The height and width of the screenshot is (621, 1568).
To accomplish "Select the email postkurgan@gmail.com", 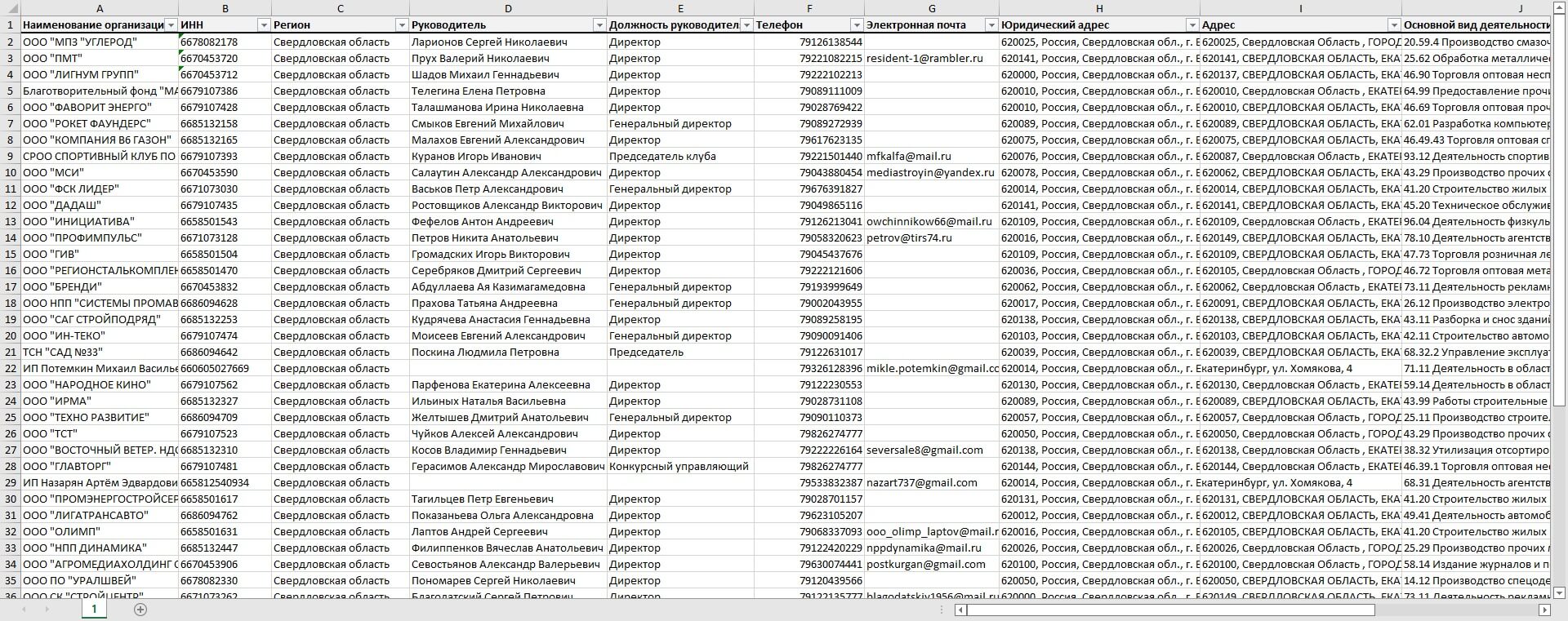I will tap(932, 564).
